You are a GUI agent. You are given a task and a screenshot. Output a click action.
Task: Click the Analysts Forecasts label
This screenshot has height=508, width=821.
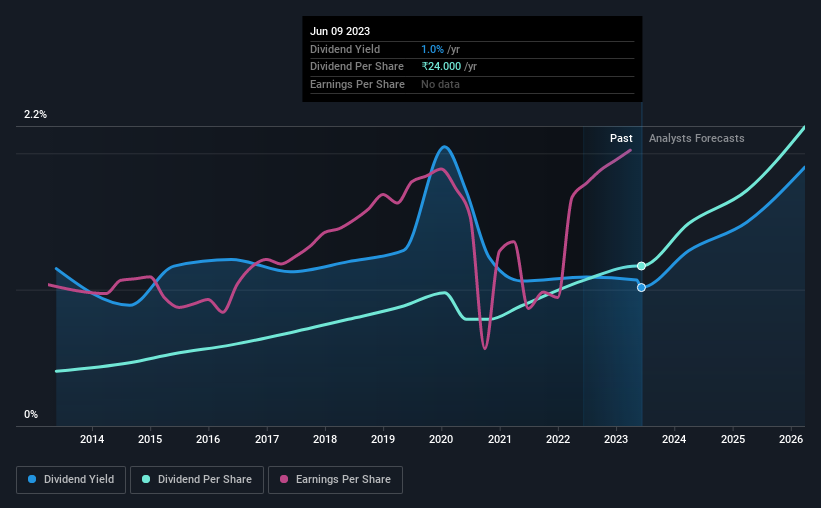coord(696,138)
